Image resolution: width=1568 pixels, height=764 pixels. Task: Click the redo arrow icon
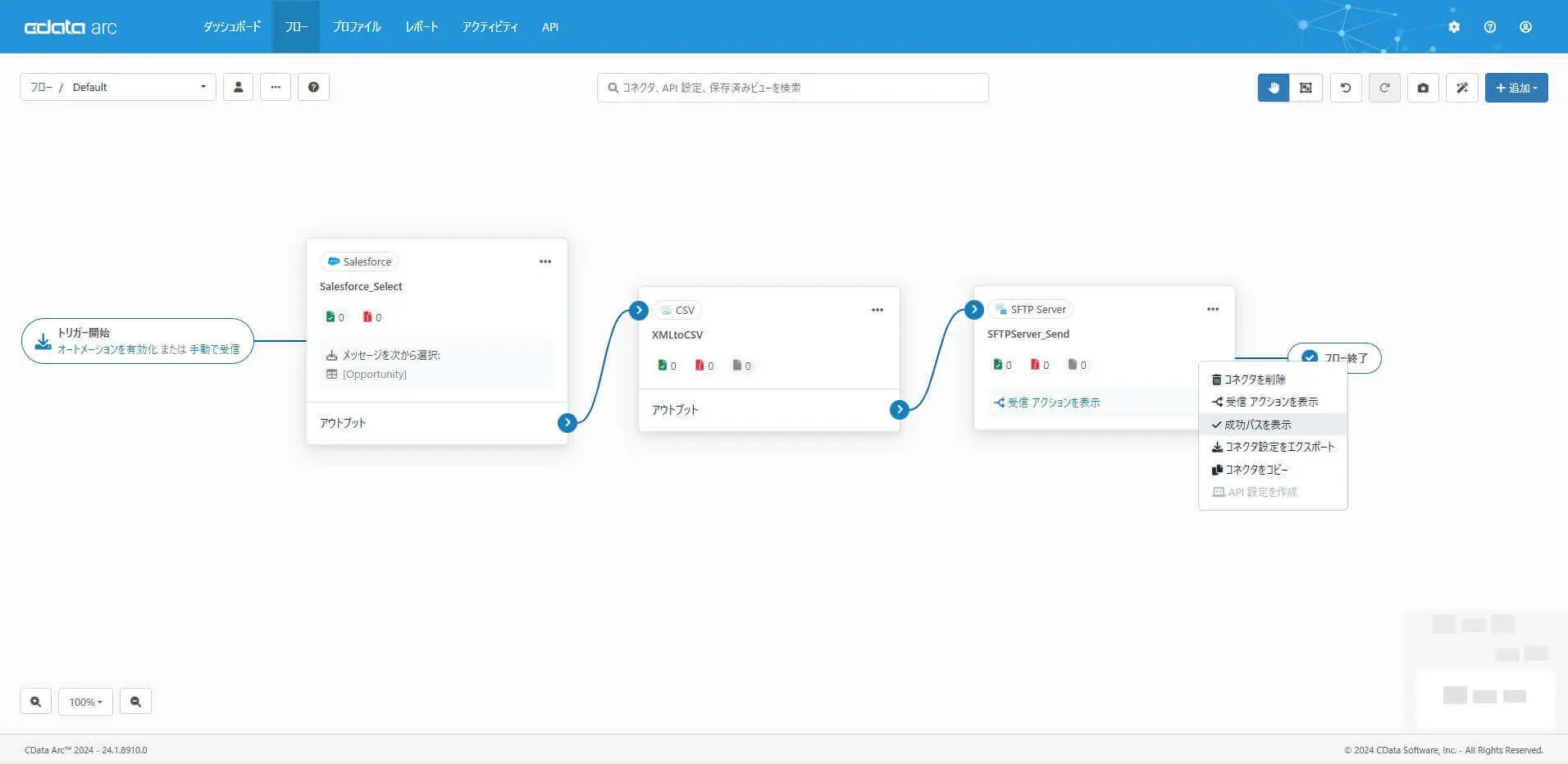(1384, 88)
